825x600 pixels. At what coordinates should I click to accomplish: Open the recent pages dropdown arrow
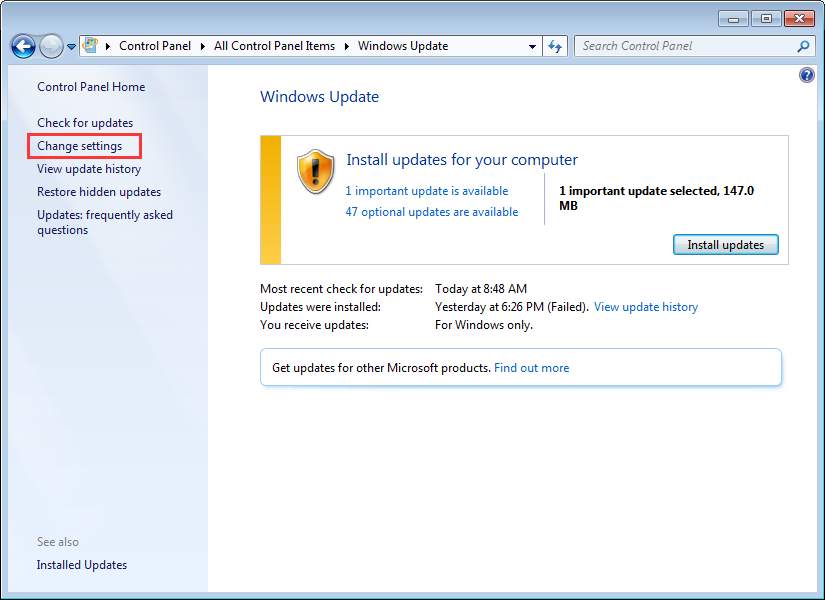(x=71, y=47)
